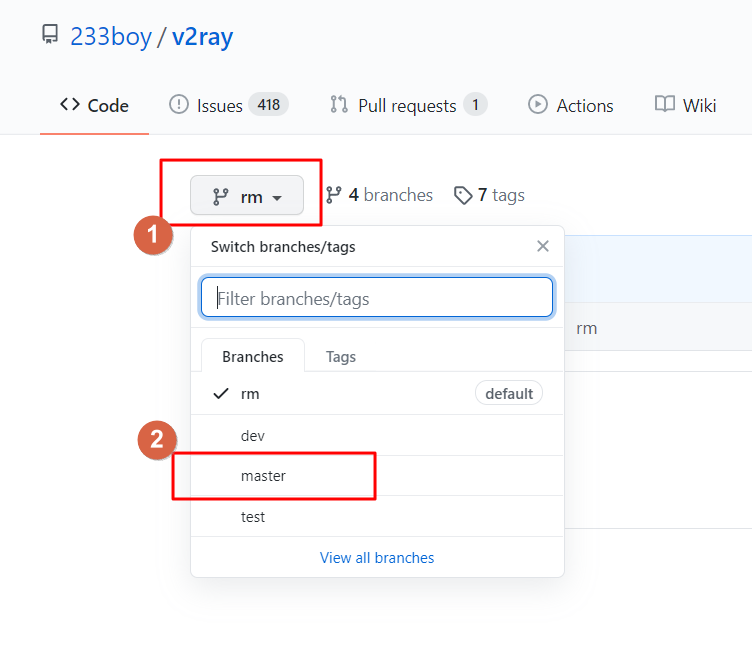The image size is (752, 653).
Task: Click the Issues count badge 418
Action: tap(268, 104)
